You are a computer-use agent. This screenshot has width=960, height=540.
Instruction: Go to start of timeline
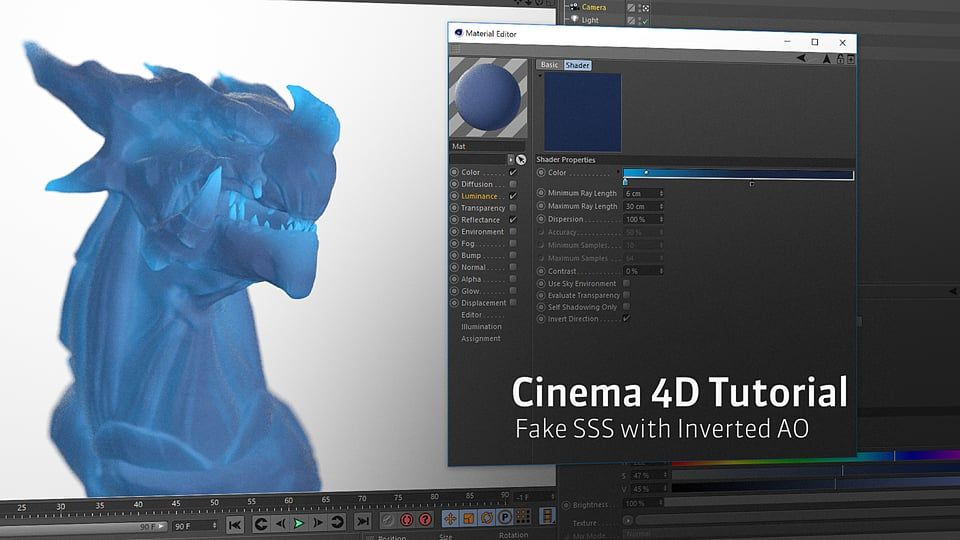pos(234,524)
